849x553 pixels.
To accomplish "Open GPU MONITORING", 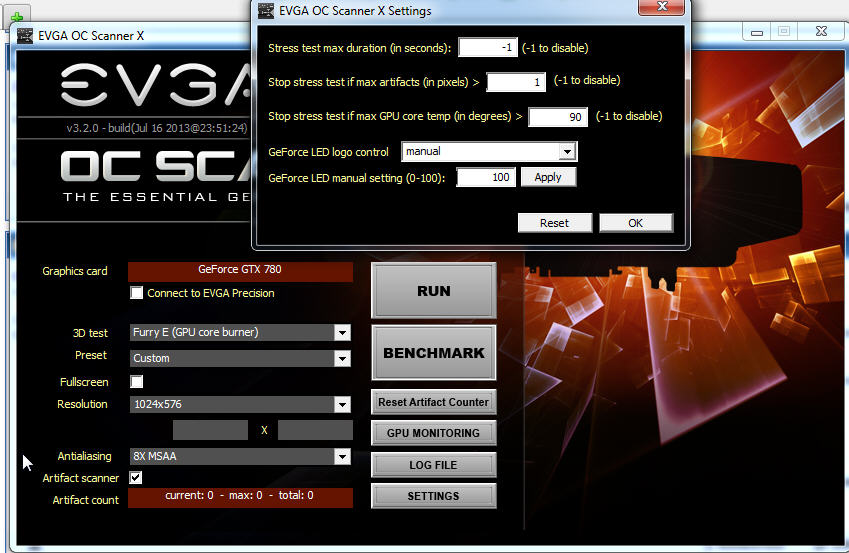I will click(x=434, y=433).
